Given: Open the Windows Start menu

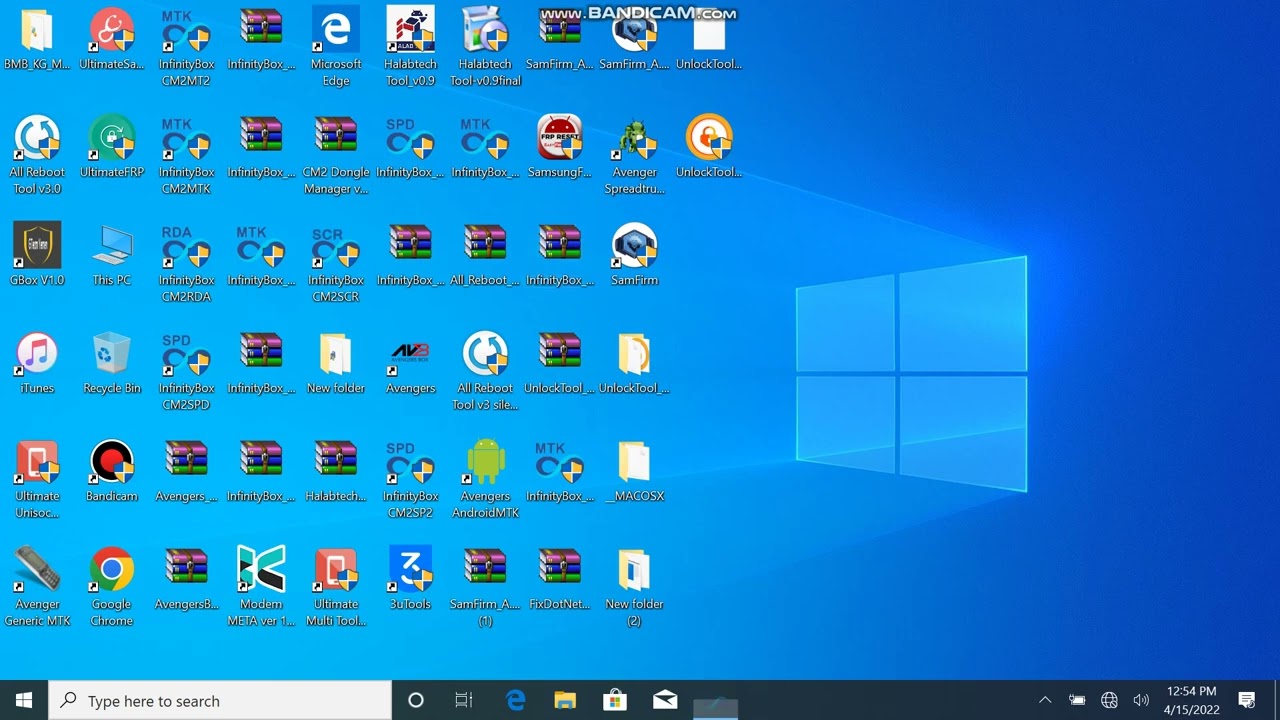Looking at the screenshot, I should coord(24,700).
